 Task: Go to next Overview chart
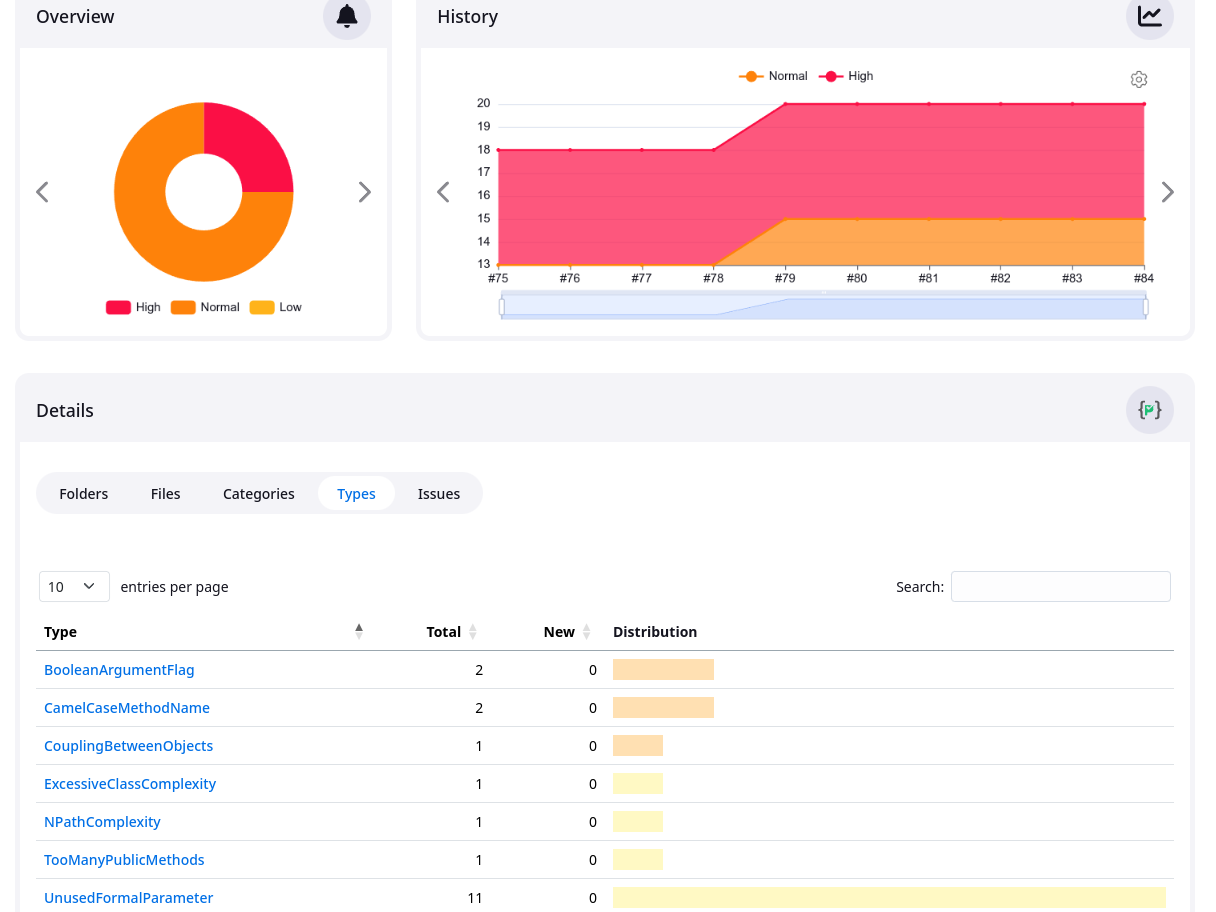(365, 192)
